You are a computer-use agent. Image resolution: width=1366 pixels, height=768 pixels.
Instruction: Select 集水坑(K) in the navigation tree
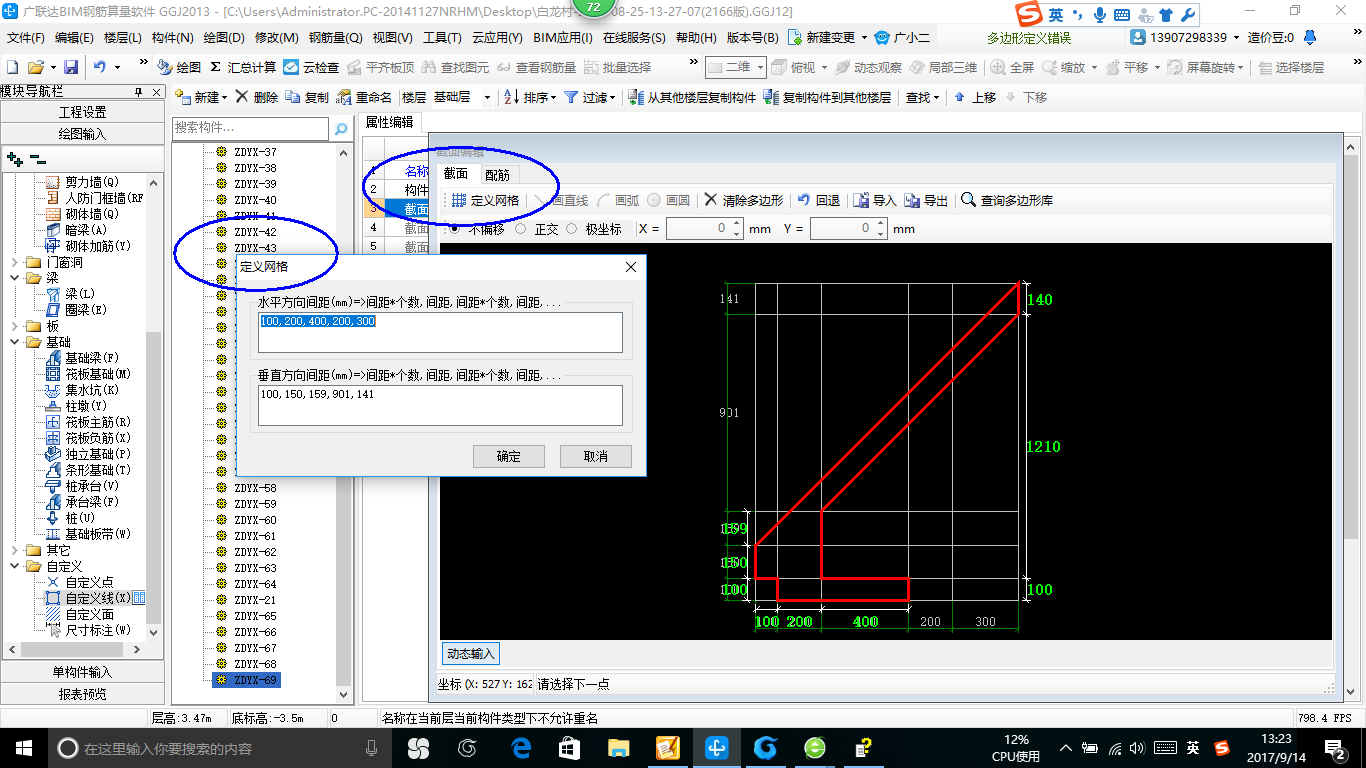tap(82, 390)
